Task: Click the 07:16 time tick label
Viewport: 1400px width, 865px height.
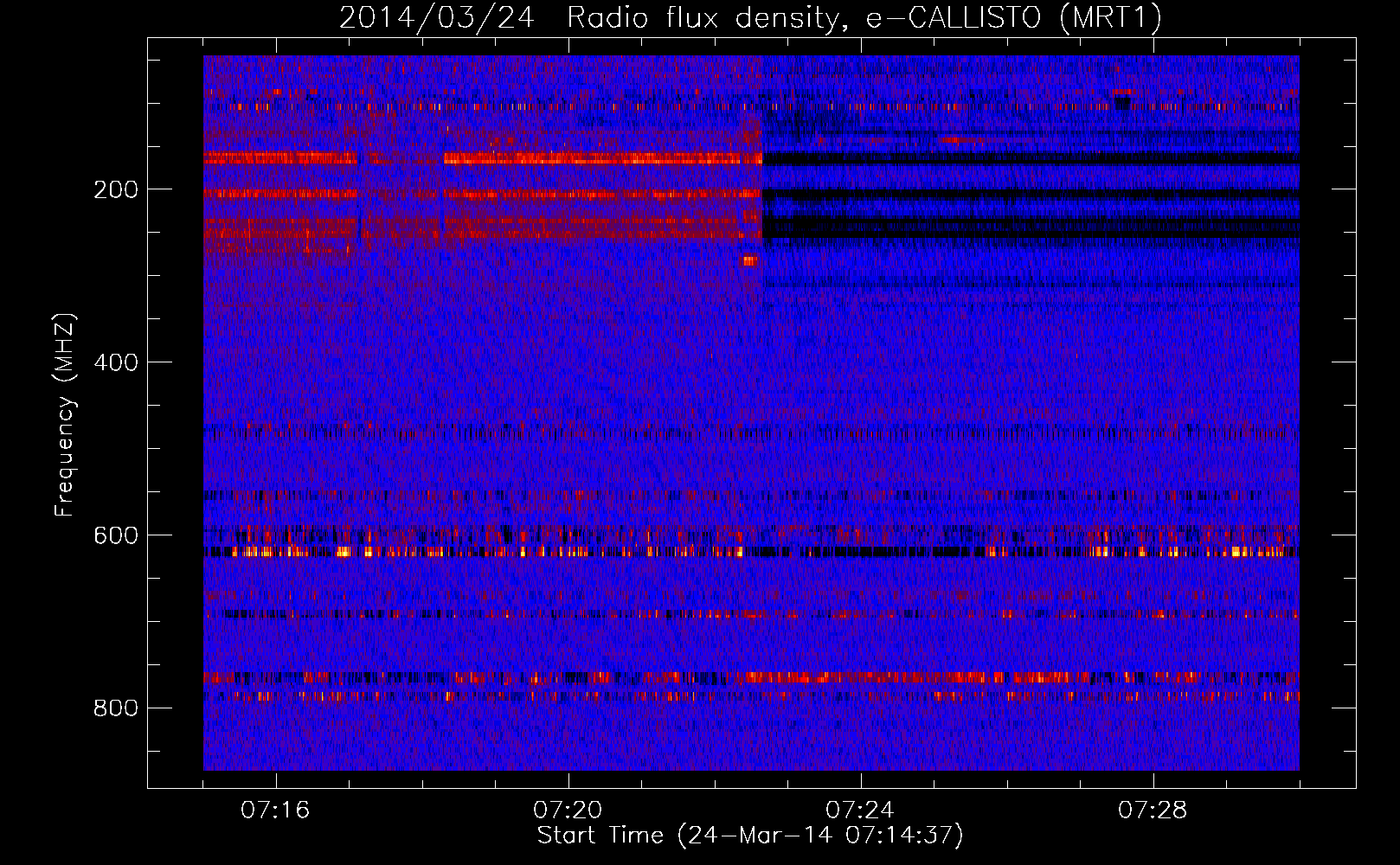Action: tap(275, 810)
